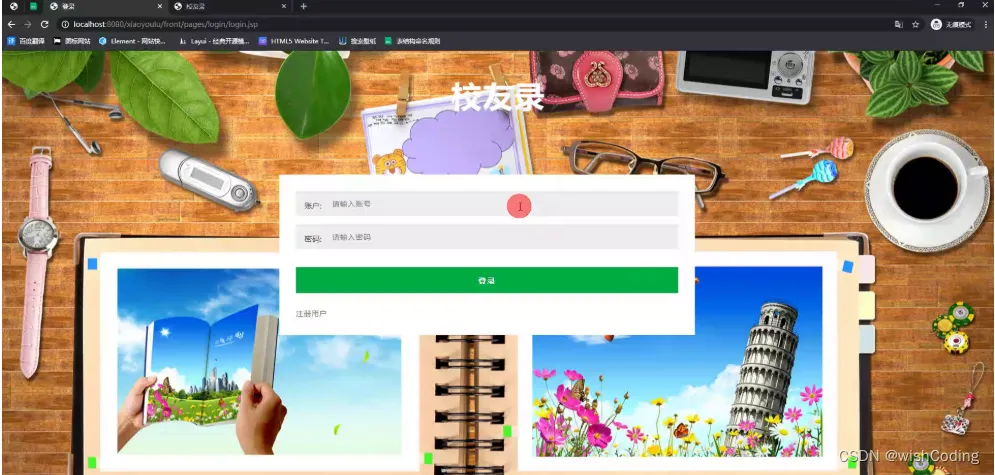This screenshot has width=995, height=475.
Task: Close the 校友录 tab
Action: (284, 6)
